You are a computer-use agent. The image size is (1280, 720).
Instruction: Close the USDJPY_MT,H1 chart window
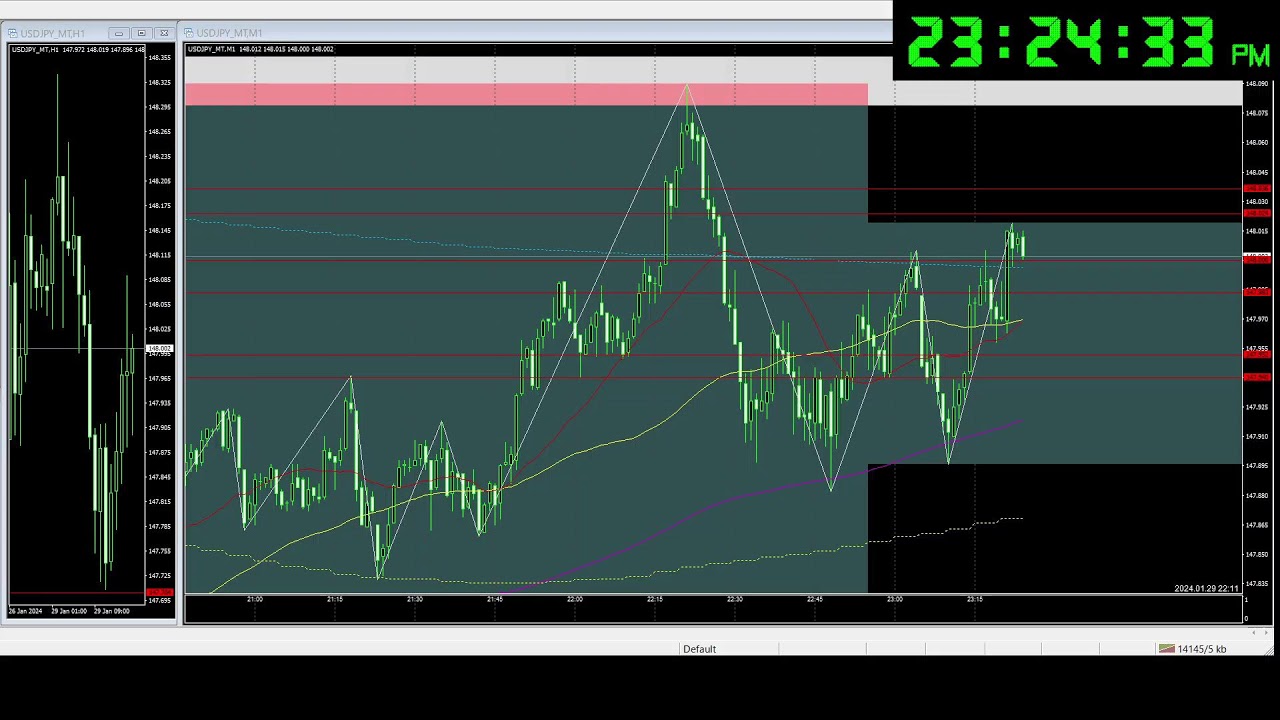(x=164, y=33)
